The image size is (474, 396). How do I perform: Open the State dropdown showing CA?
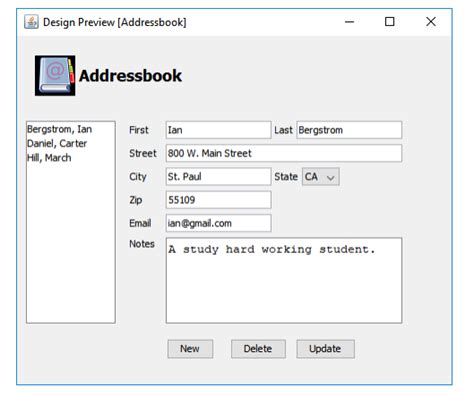(x=321, y=177)
